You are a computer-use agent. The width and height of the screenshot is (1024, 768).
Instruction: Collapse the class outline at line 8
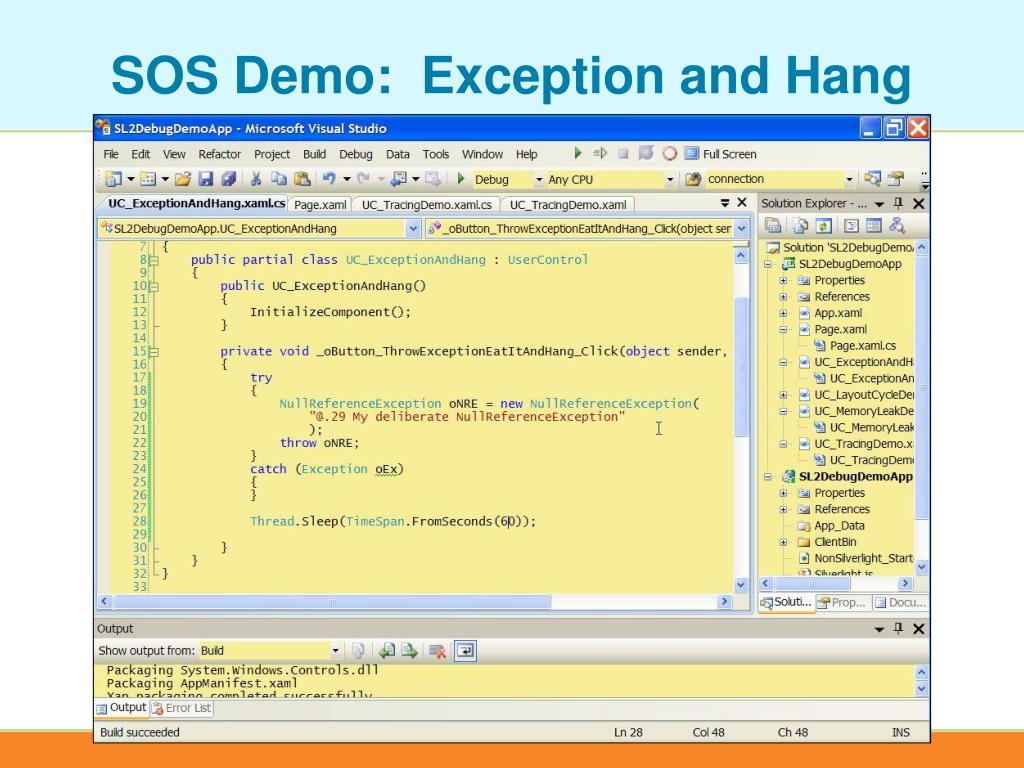pyautogui.click(x=154, y=261)
